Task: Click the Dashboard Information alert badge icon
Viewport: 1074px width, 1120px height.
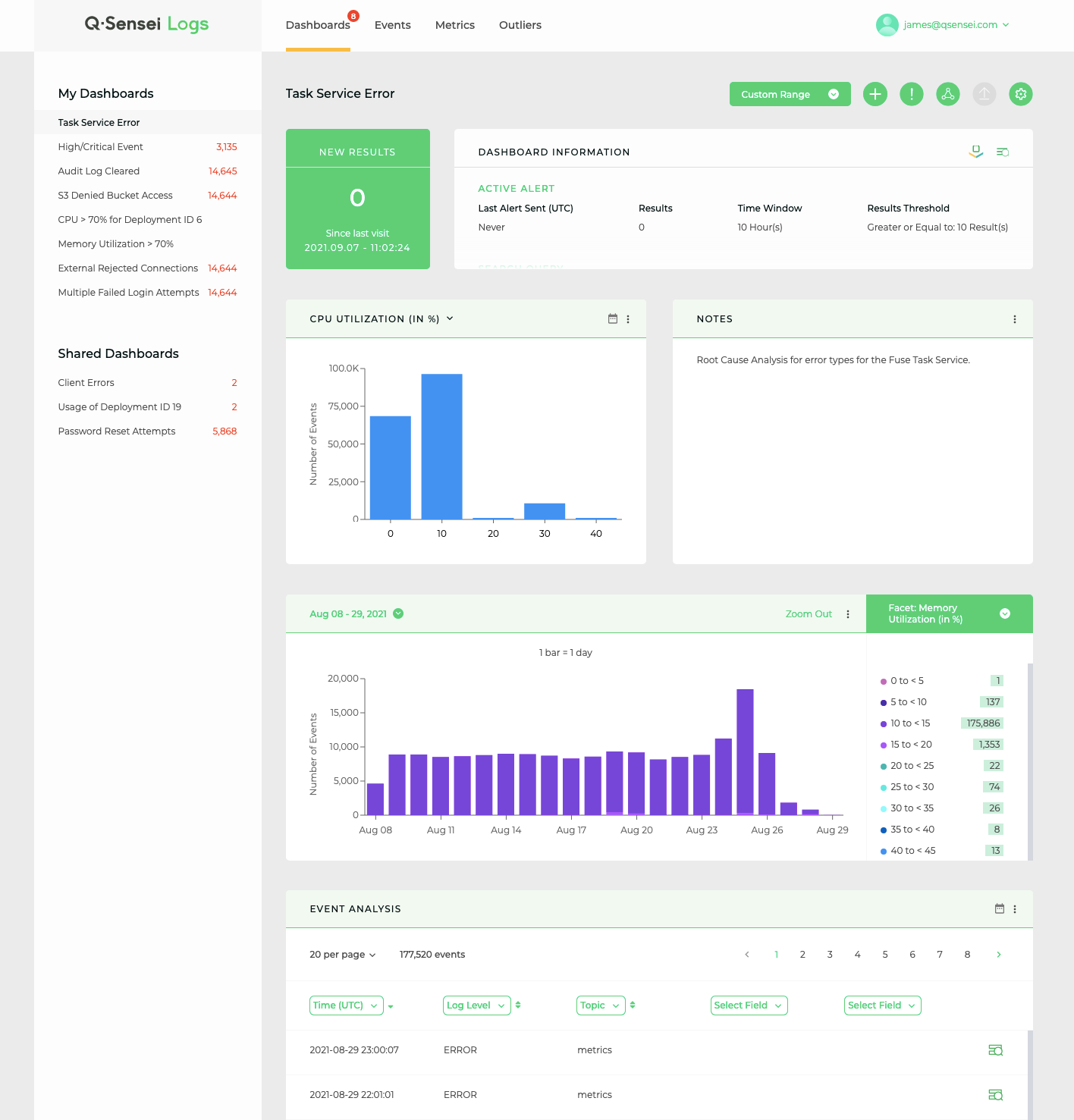Action: pyautogui.click(x=976, y=152)
